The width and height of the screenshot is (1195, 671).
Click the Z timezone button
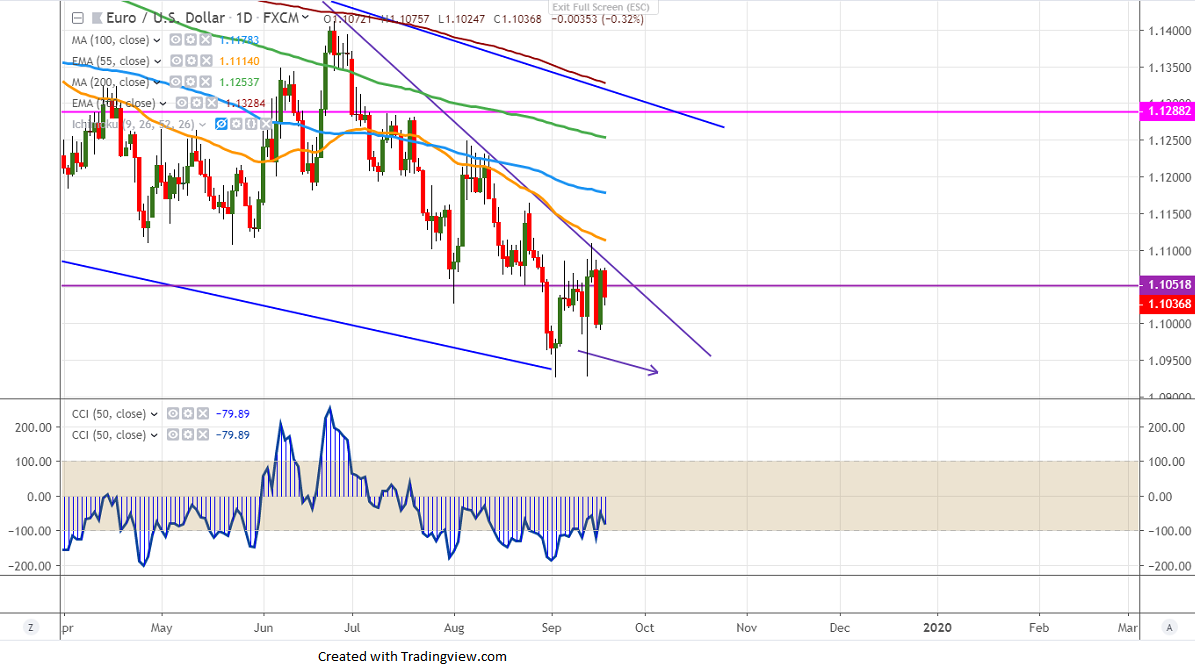click(30, 628)
